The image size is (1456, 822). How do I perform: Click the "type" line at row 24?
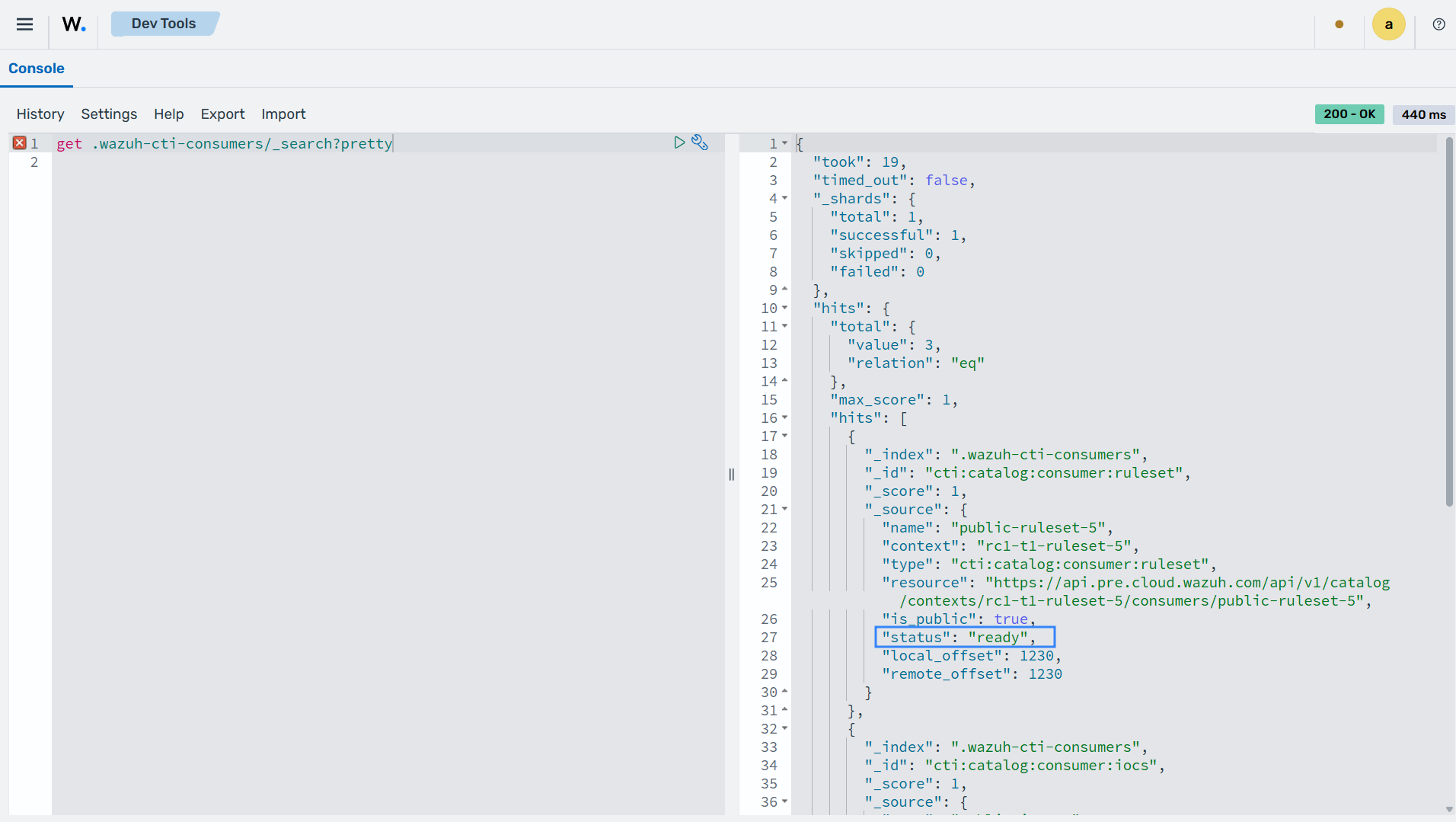tap(1049, 564)
